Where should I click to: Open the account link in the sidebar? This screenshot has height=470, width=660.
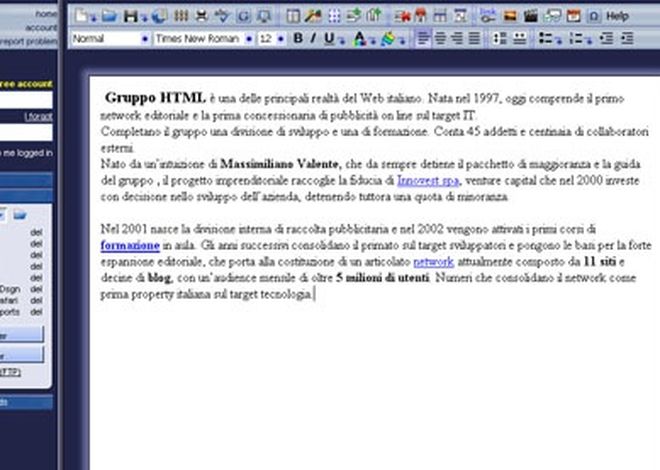tap(41, 28)
